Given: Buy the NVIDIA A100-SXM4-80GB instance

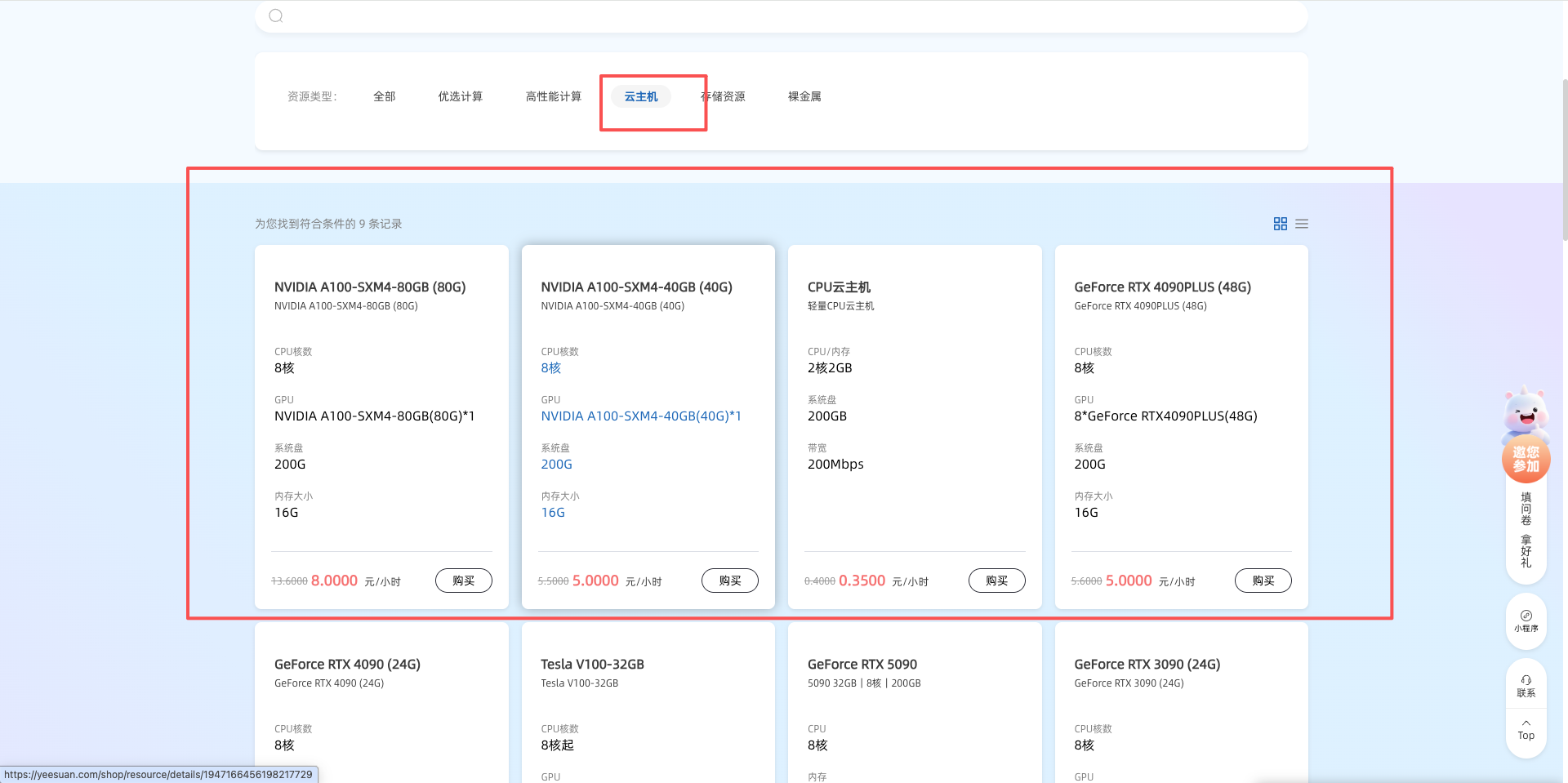Looking at the screenshot, I should pos(463,581).
